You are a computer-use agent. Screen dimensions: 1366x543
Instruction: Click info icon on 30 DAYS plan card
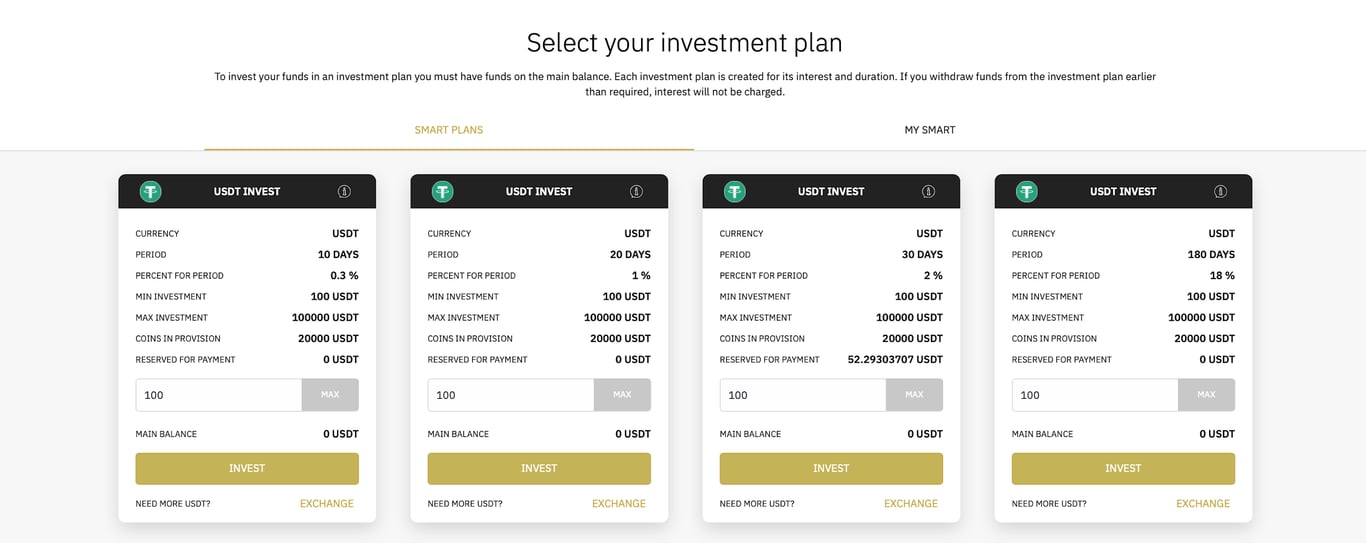[928, 191]
